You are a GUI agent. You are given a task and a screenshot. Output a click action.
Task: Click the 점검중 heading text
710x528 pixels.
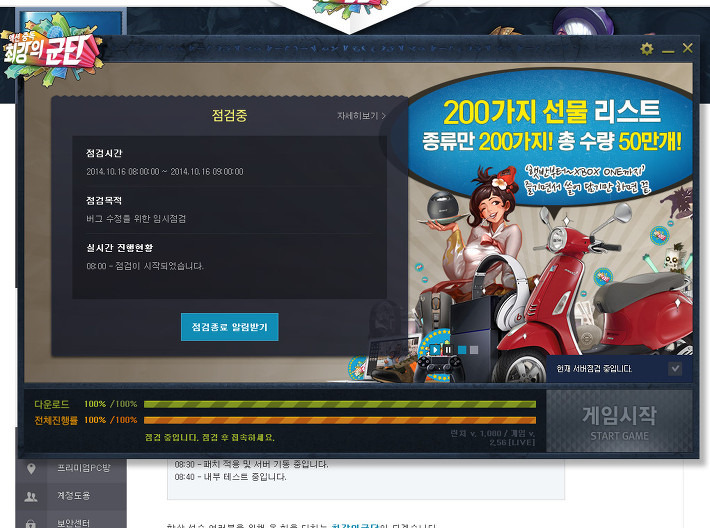tap(230, 115)
